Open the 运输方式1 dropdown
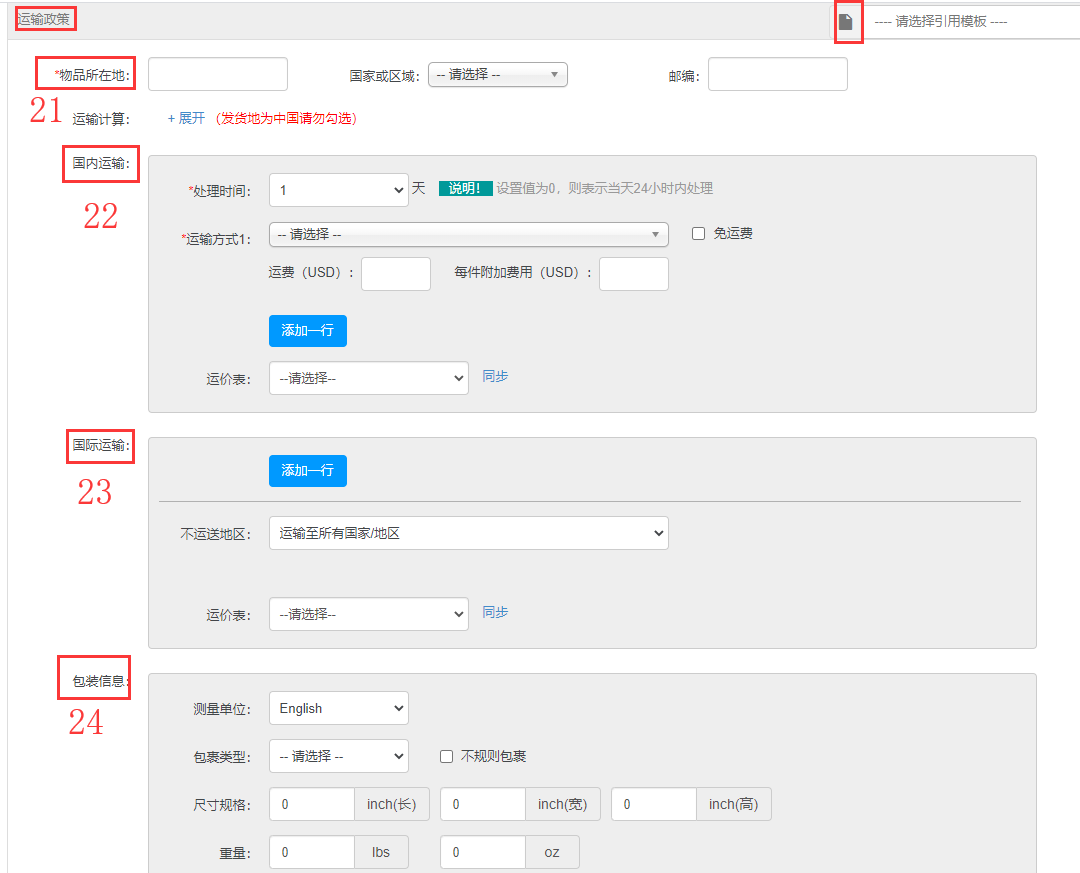This screenshot has height=873, width=1080. [468, 234]
